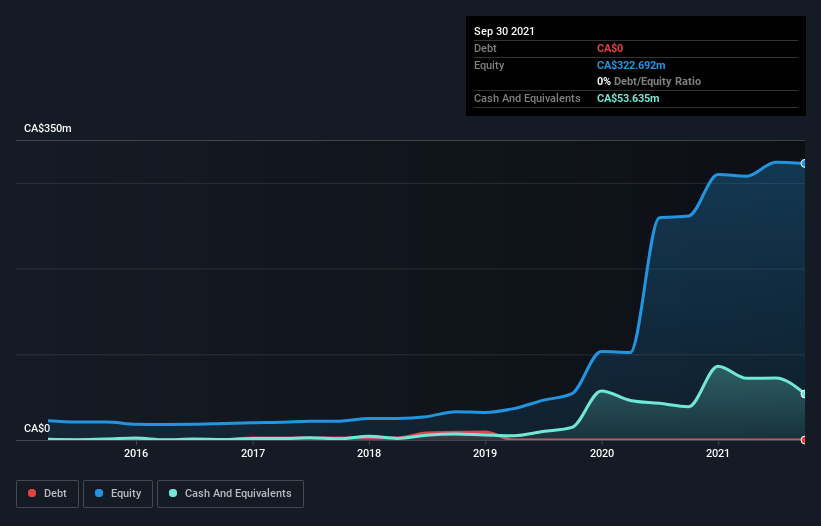This screenshot has height=526, width=821.
Task: Click the 2016 x-axis label
Action: (136, 453)
